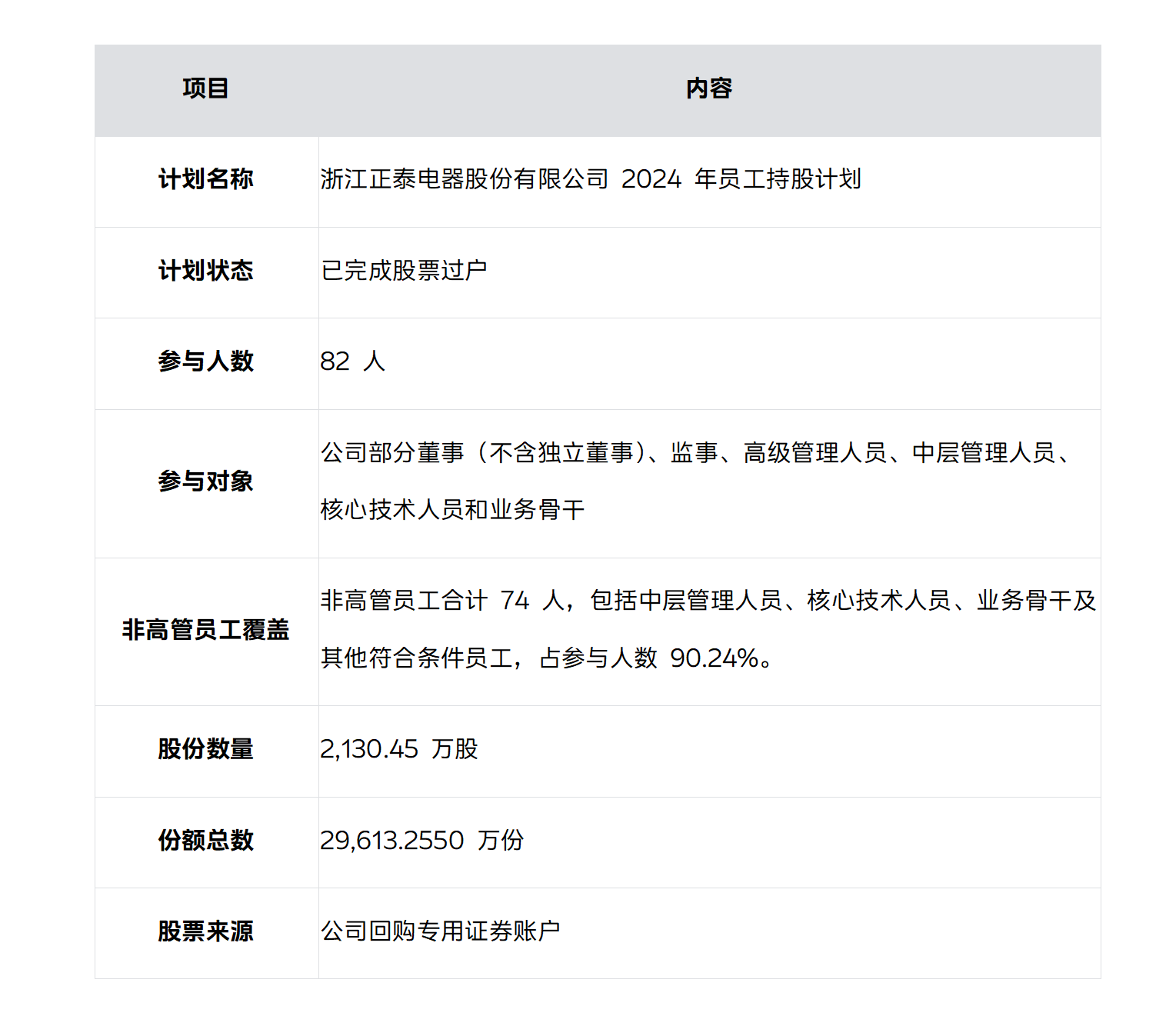Click the value 82 人
Screen dimensions: 1156x1036
click(352, 361)
